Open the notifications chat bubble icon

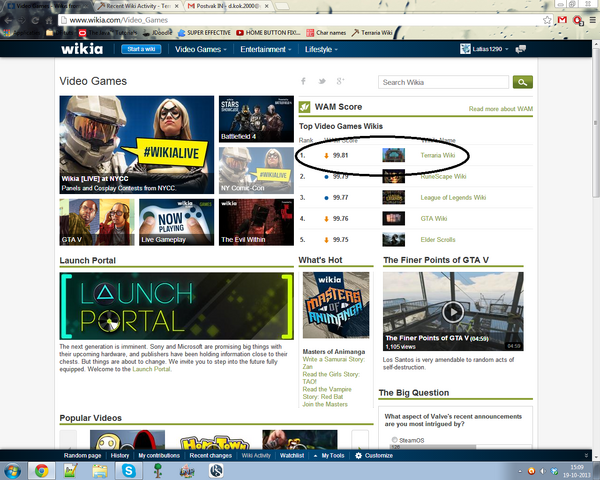click(521, 49)
